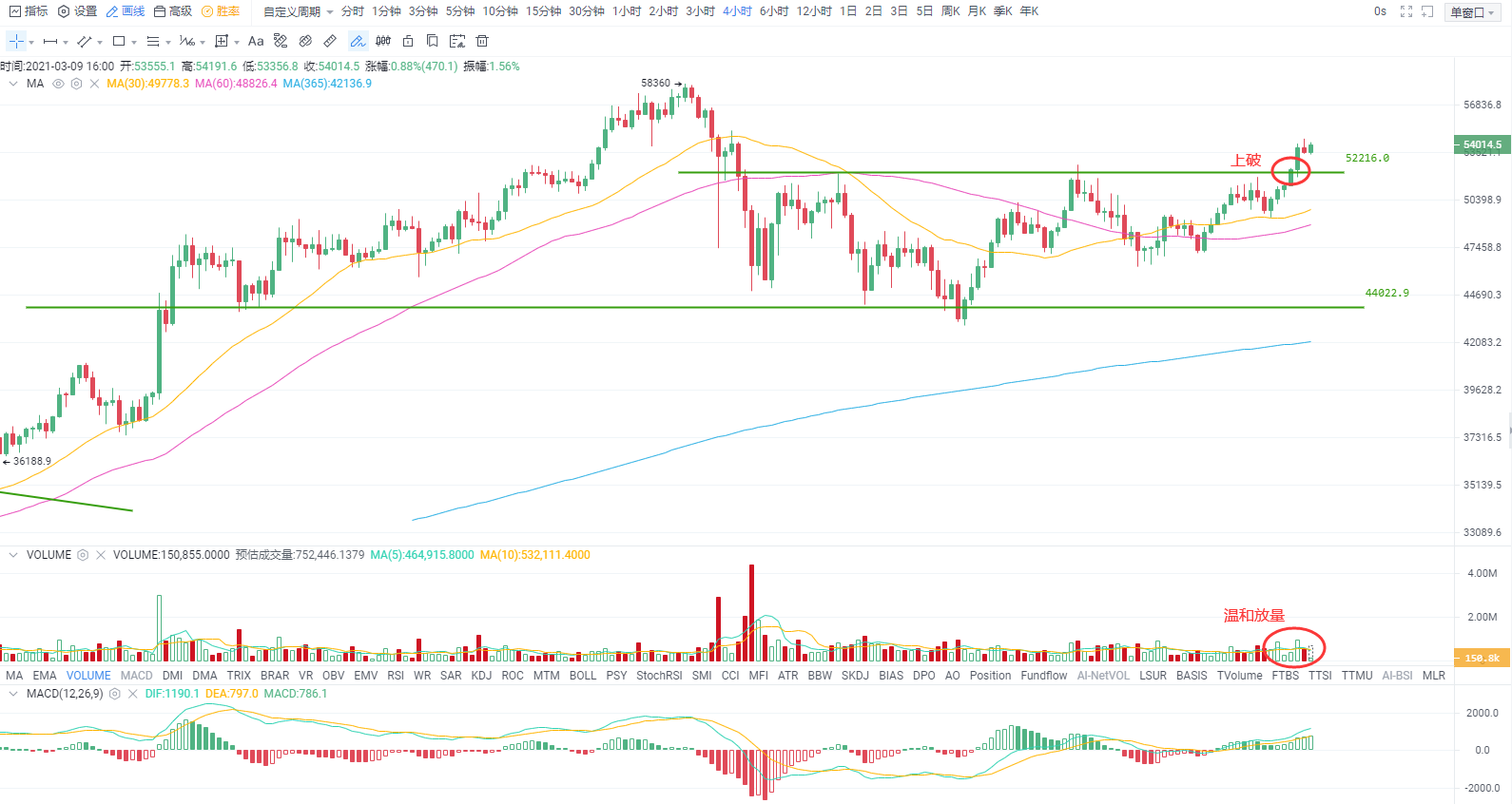Close the MACD indicator panel
The image size is (1512, 804).
pos(133,694)
